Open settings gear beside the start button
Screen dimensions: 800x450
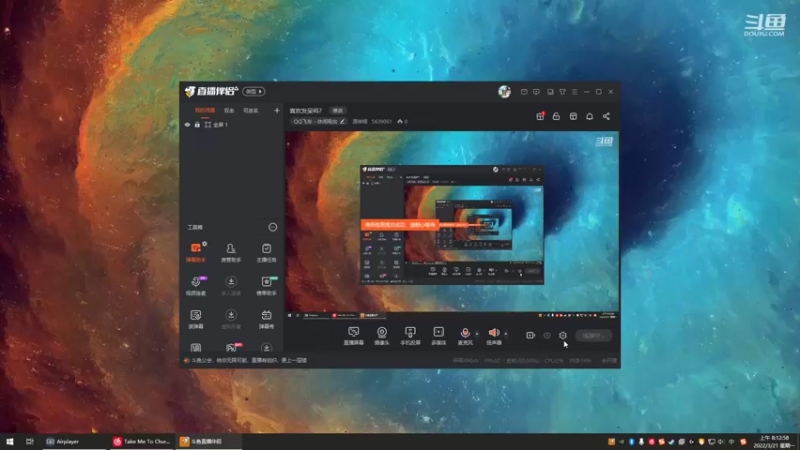pyautogui.click(x=563, y=335)
